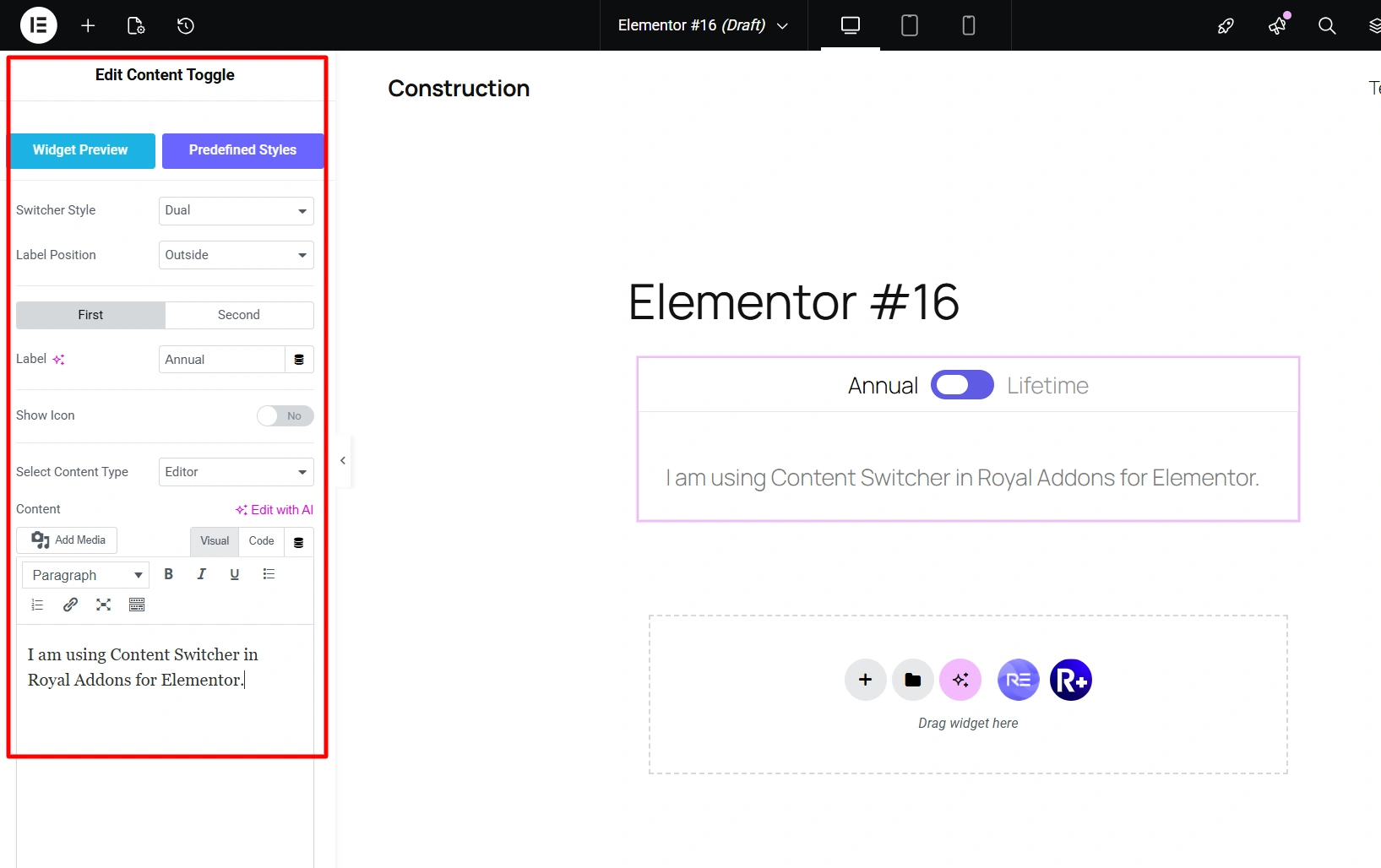The width and height of the screenshot is (1381, 868).
Task: Click the Predefined Styles button
Action: point(243,150)
